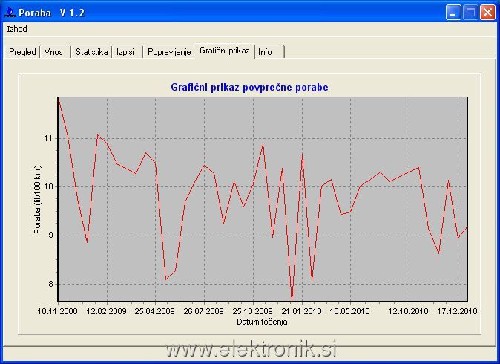
Task: Click the 17.12.2010 date label
Action: pyautogui.click(x=457, y=311)
